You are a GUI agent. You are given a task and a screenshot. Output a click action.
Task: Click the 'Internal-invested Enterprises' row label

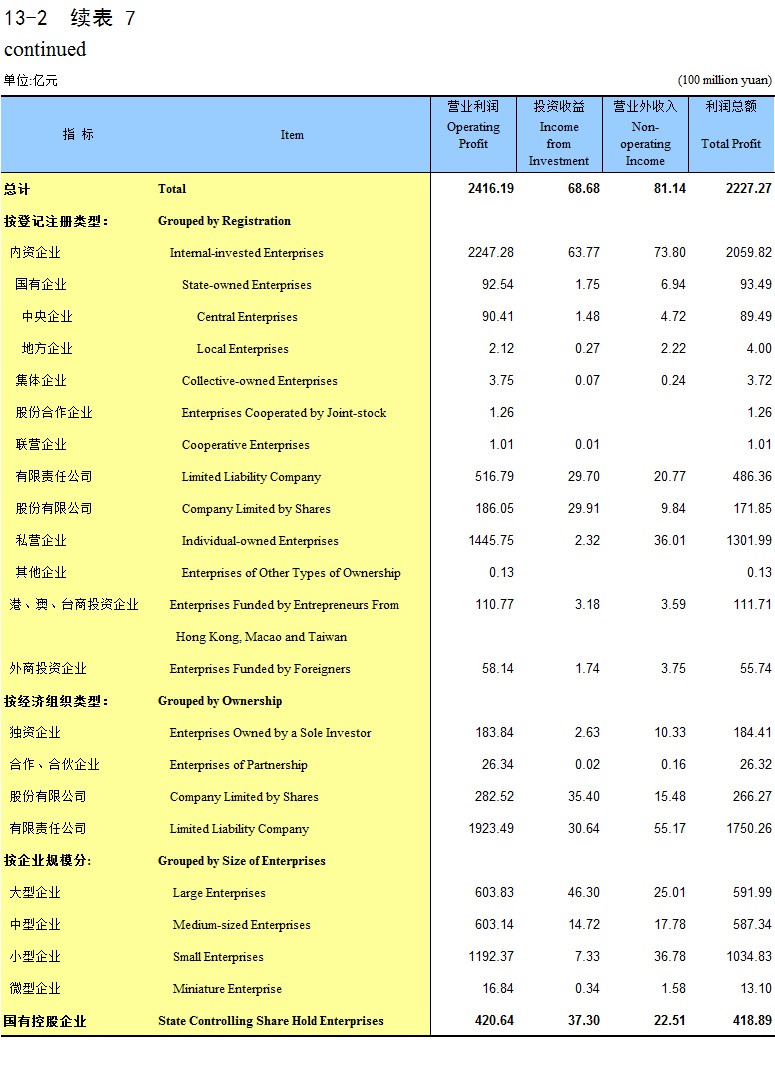click(247, 253)
